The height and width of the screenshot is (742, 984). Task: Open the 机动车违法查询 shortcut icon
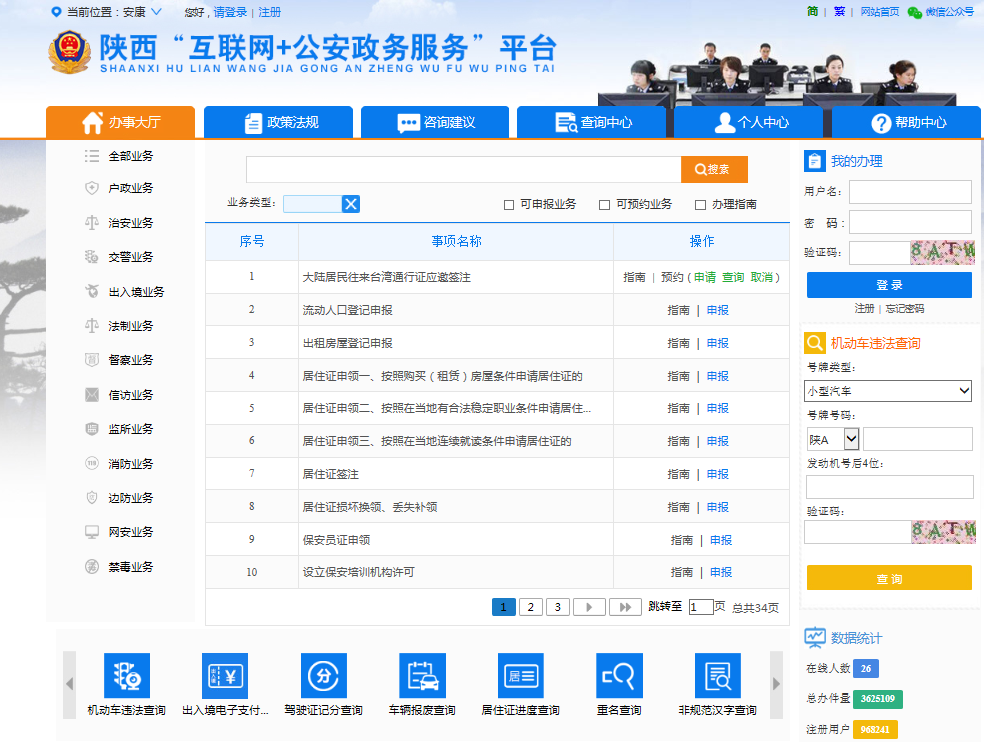pos(127,675)
